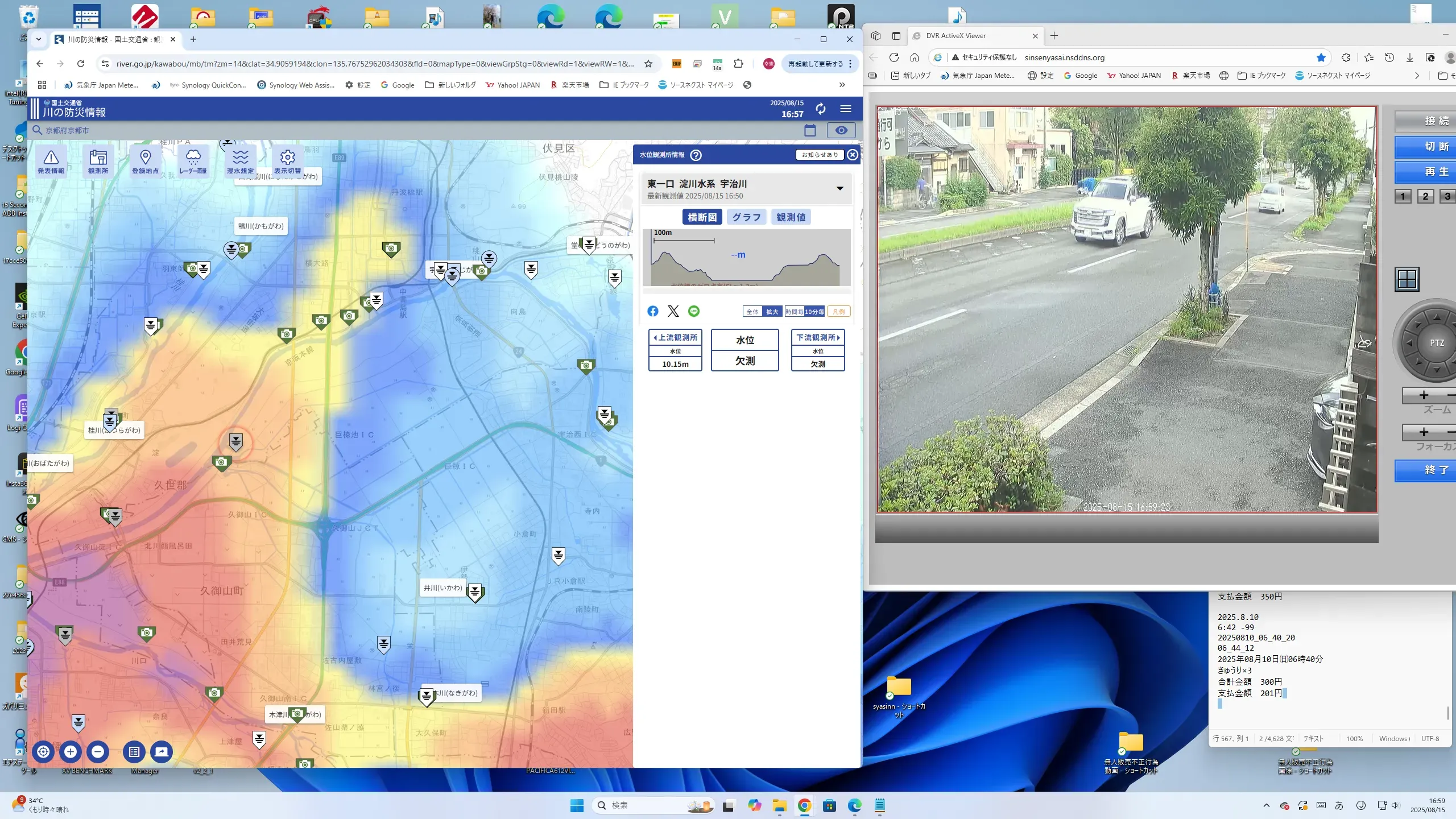Switch the cross-section view to 全体
1456x819 pixels.
click(x=752, y=312)
